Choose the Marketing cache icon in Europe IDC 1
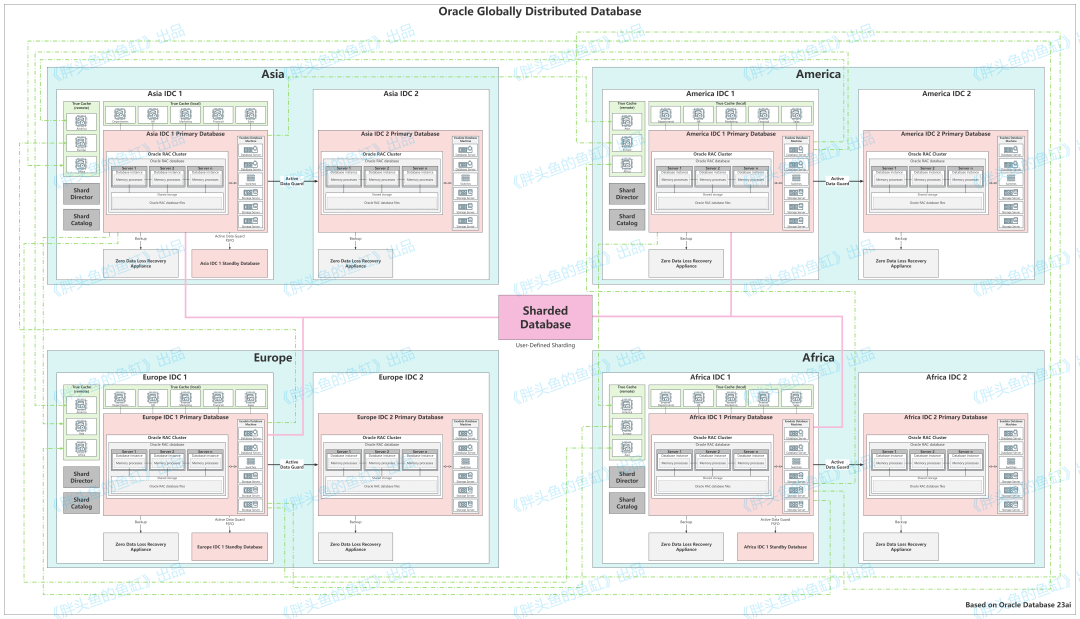 click(185, 397)
